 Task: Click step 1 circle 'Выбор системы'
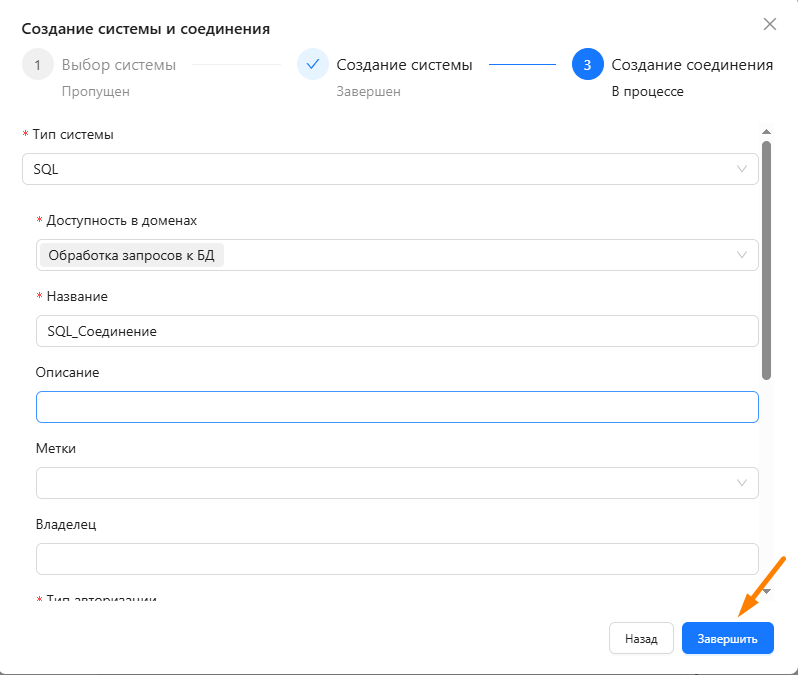click(x=37, y=65)
